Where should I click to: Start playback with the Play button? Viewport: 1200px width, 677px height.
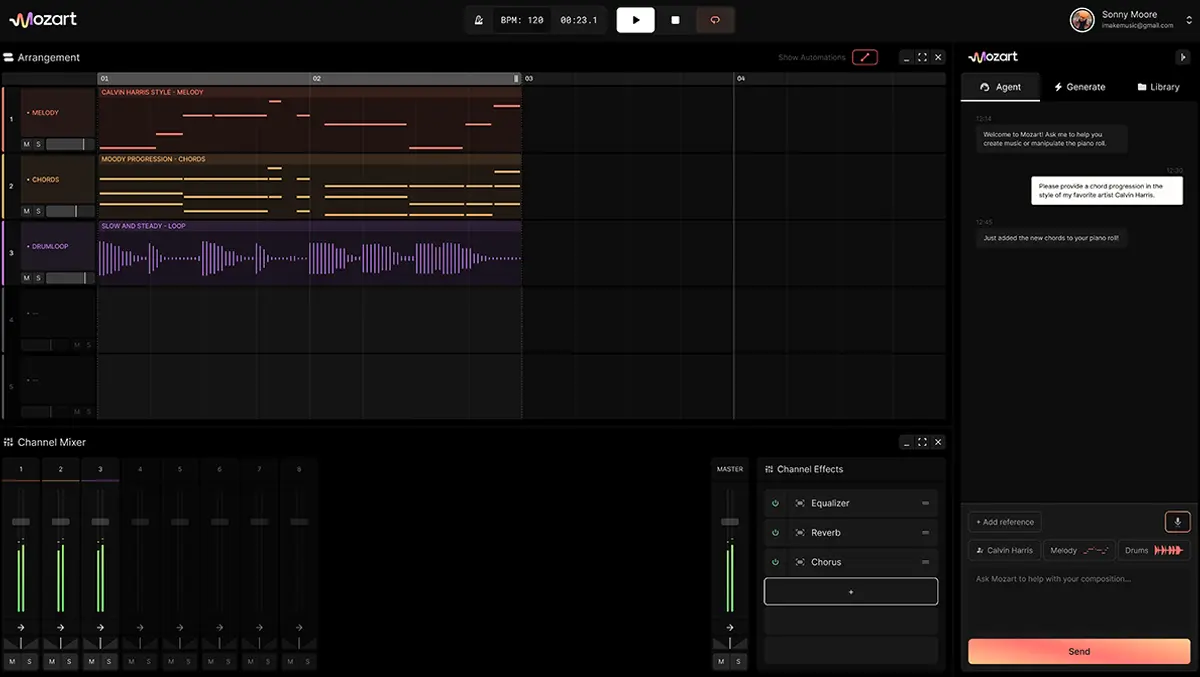635,20
